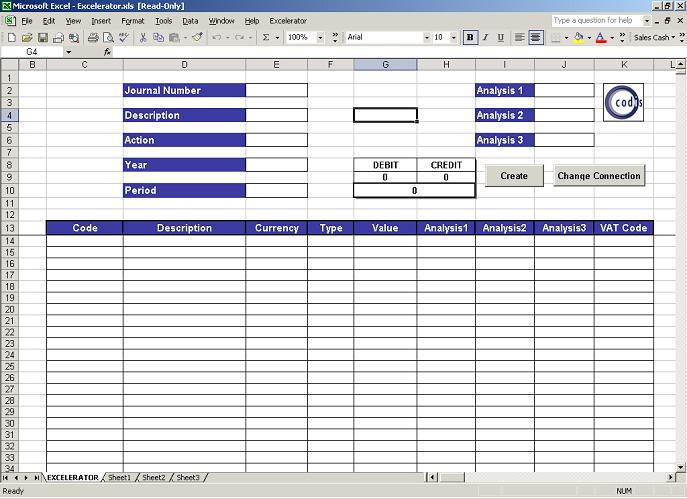687x499 pixels.
Task: Select column G header
Action: coord(385,65)
